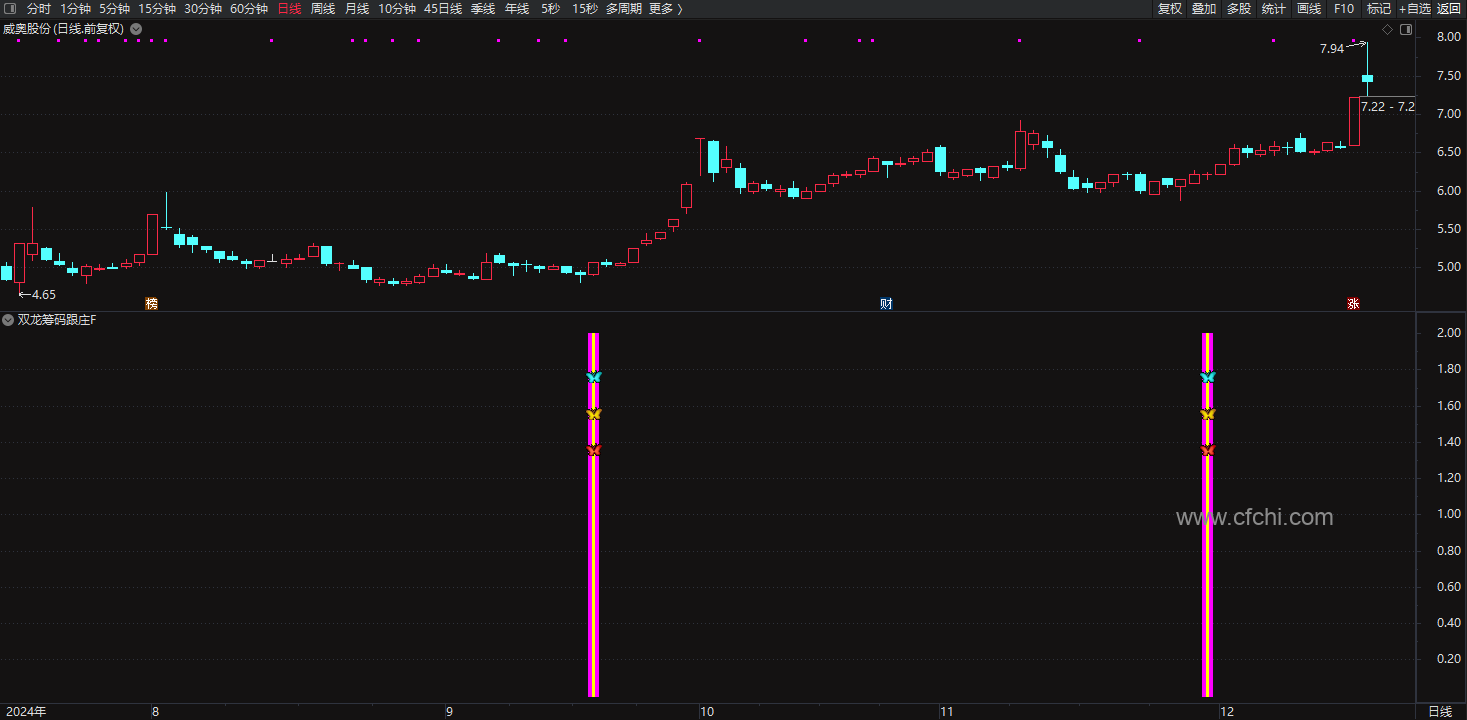The image size is (1467, 720).
Task: Click the 返回 back button
Action: click(x=1449, y=9)
